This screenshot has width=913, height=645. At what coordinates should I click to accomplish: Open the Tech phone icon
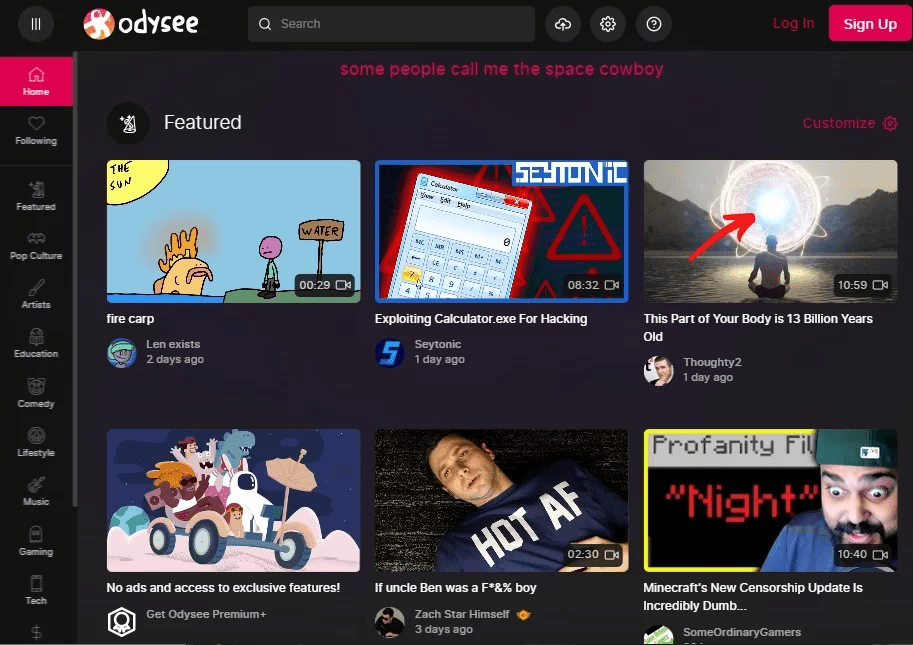(36, 583)
